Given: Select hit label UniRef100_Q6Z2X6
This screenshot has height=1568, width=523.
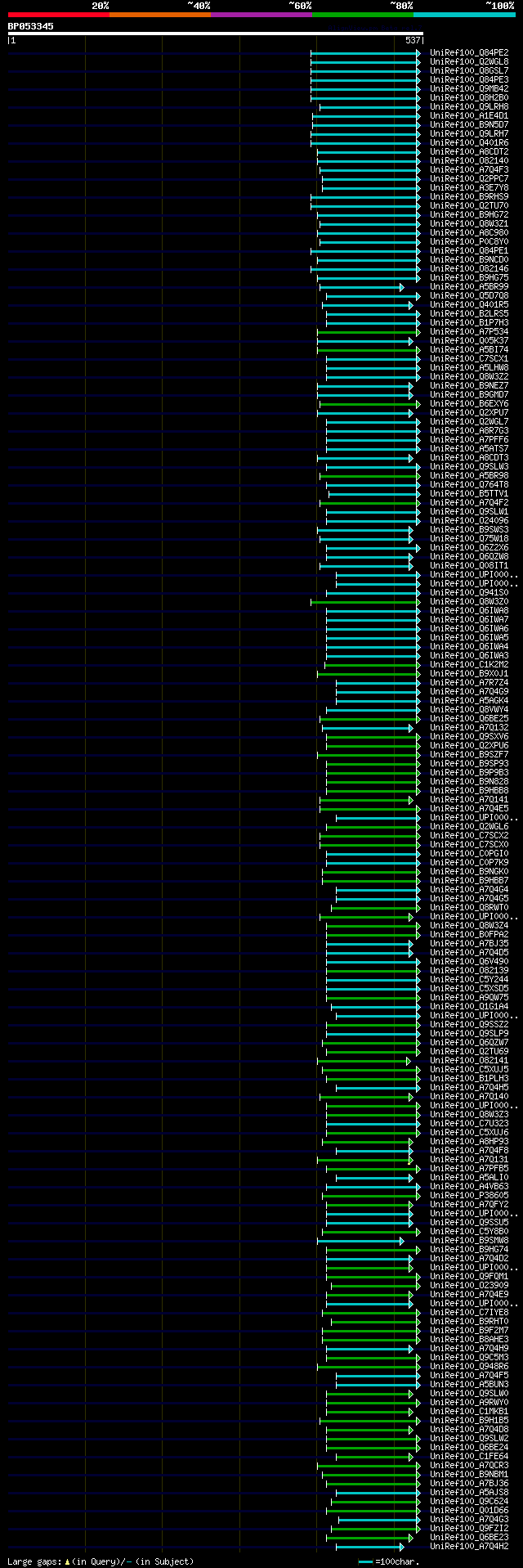Looking at the screenshot, I should click(469, 547).
